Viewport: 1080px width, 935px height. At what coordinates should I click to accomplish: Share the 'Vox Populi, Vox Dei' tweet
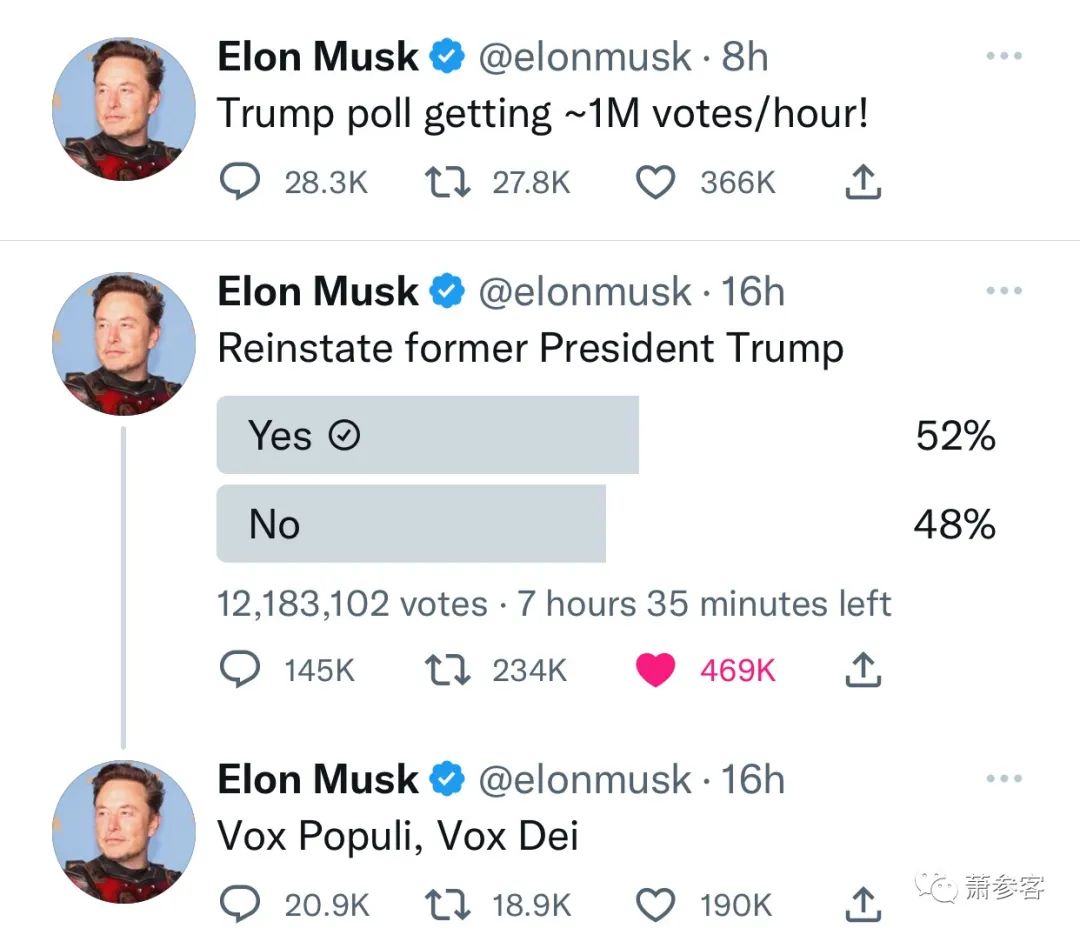point(863,904)
